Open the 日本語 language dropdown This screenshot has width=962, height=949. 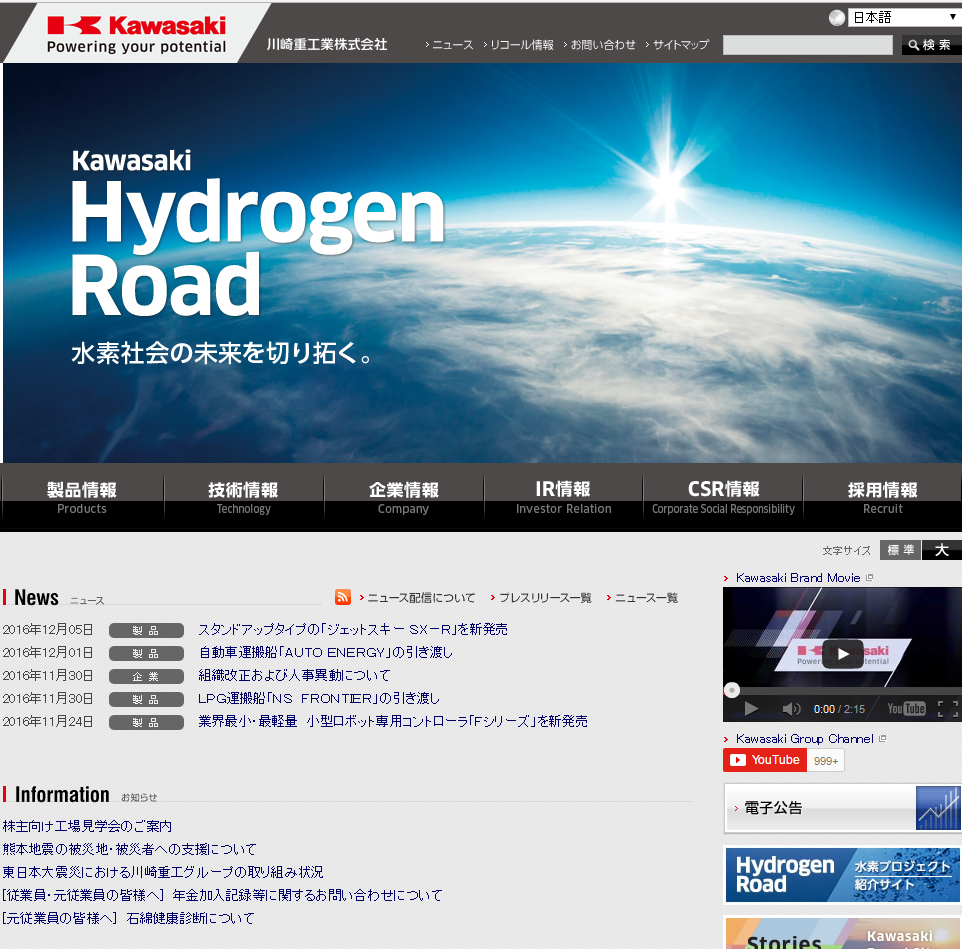(903, 17)
